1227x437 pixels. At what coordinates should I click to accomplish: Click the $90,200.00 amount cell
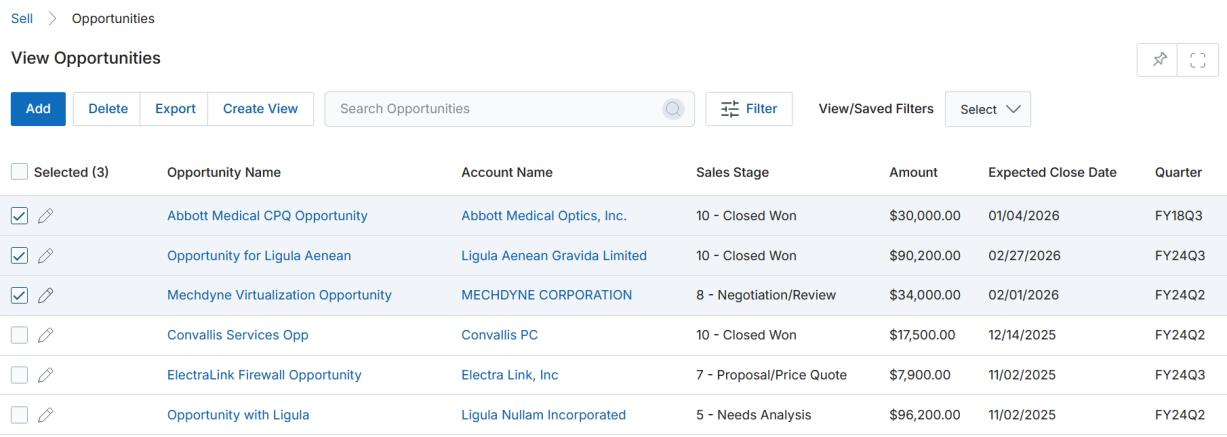click(x=925, y=255)
